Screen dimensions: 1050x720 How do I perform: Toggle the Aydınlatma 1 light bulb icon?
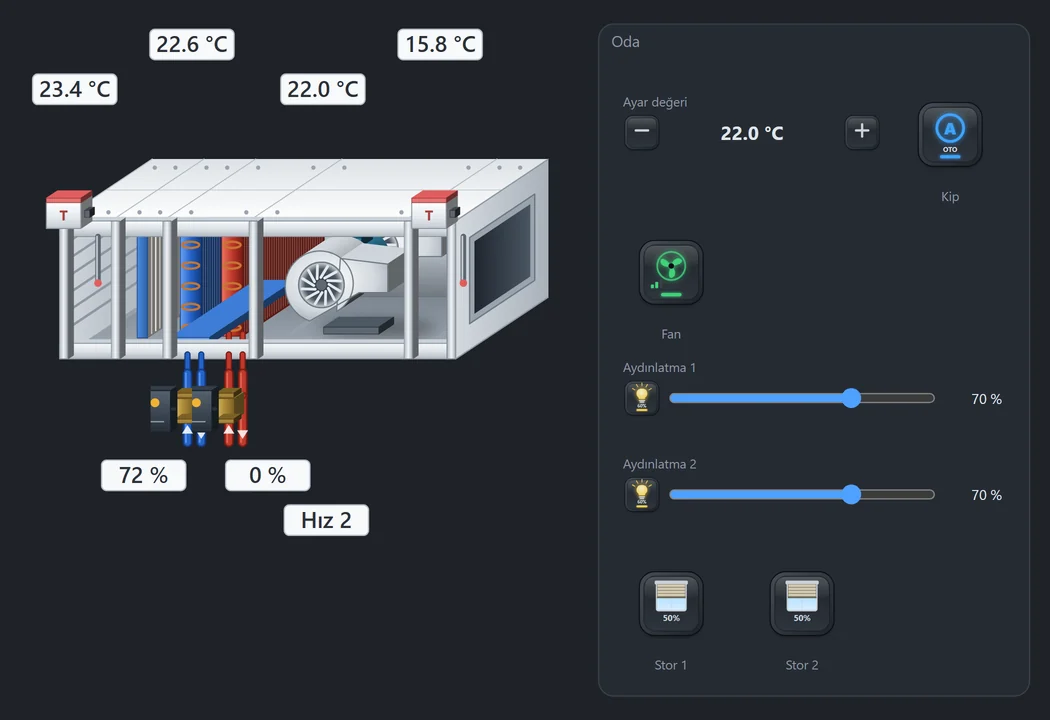(642, 398)
